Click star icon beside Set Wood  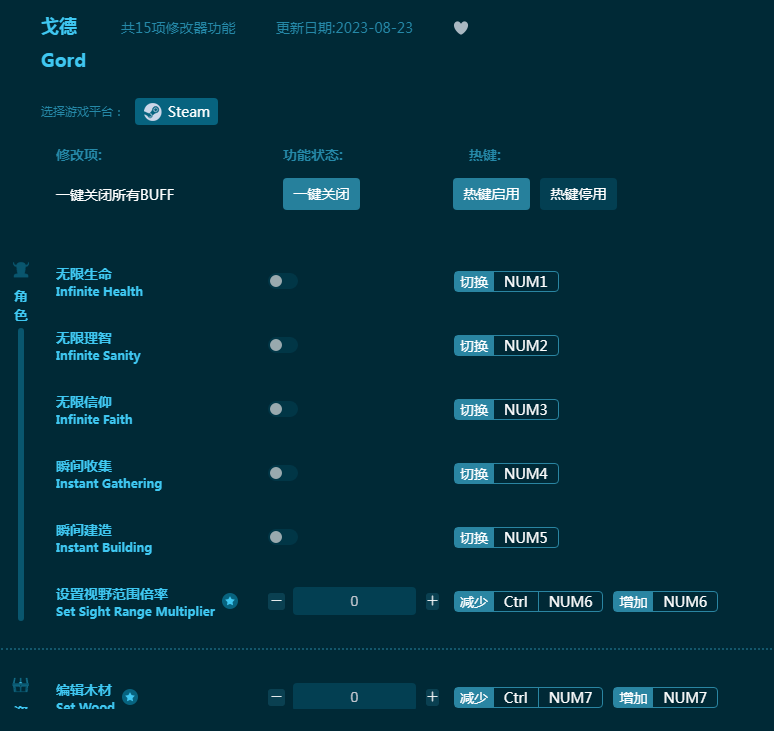coord(130,697)
